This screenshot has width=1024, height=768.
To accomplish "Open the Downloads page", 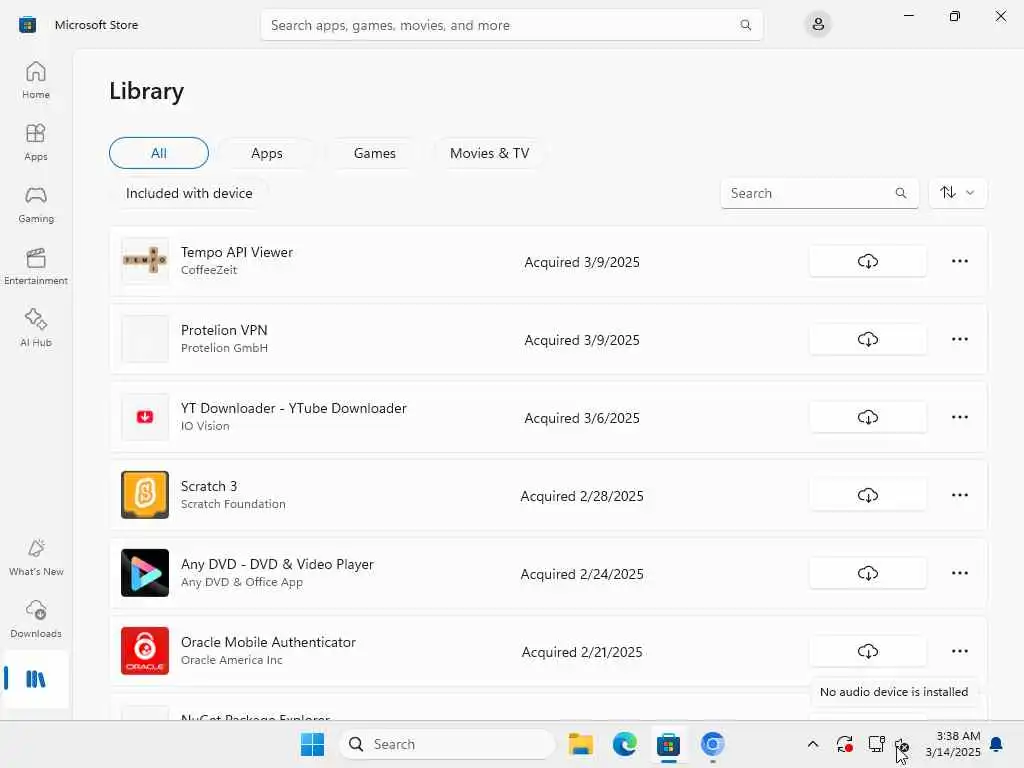I will (x=36, y=620).
